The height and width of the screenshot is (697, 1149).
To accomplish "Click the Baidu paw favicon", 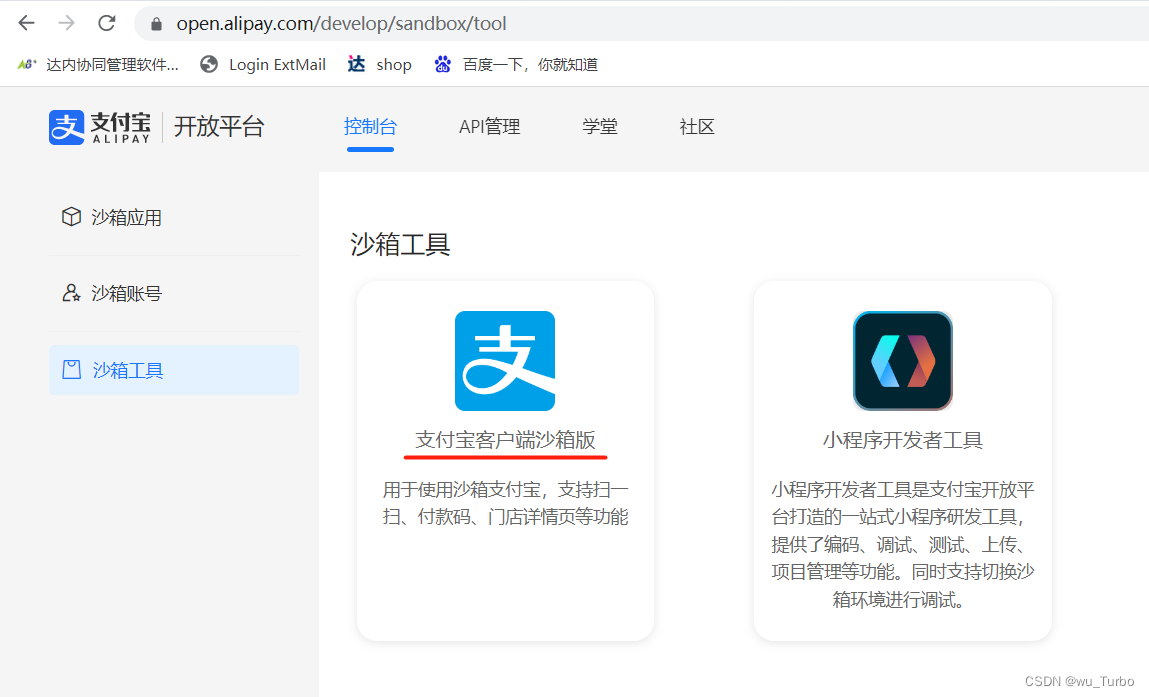I will 443,64.
